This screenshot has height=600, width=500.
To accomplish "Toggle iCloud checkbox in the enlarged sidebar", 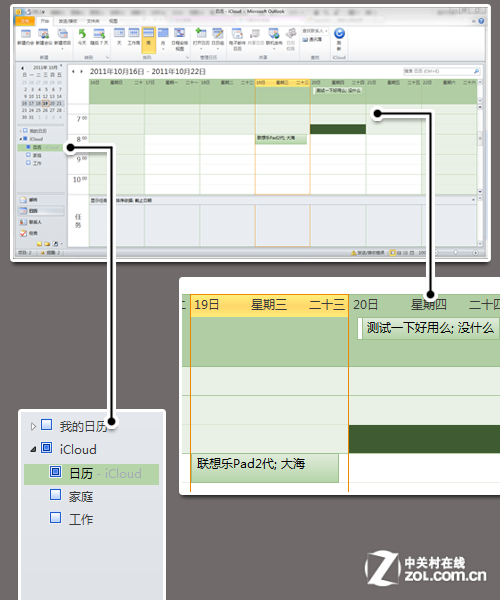I will coord(47,447).
